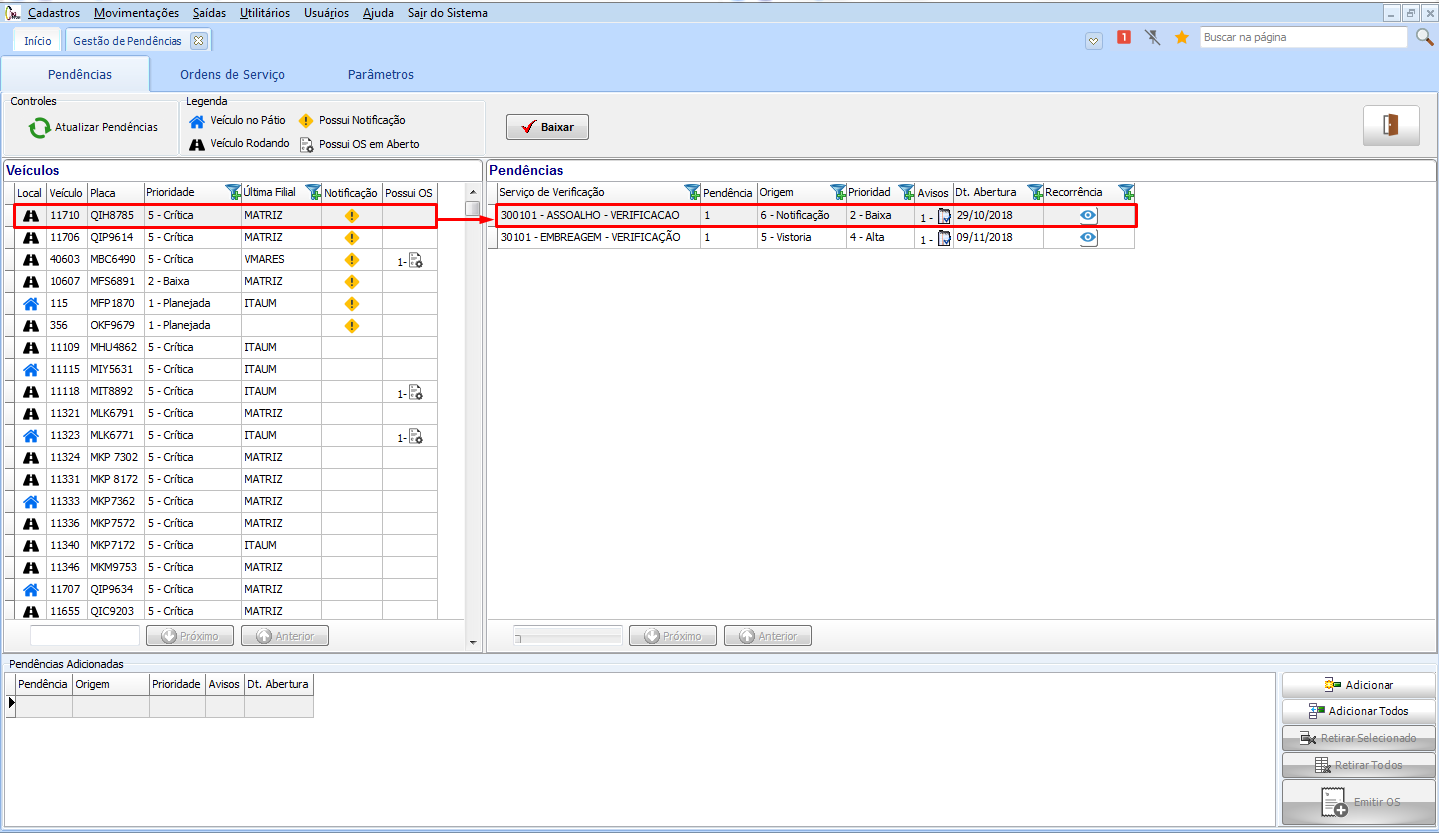
Task: Click notification warning icon for plate MFP1870
Action: pyautogui.click(x=351, y=304)
